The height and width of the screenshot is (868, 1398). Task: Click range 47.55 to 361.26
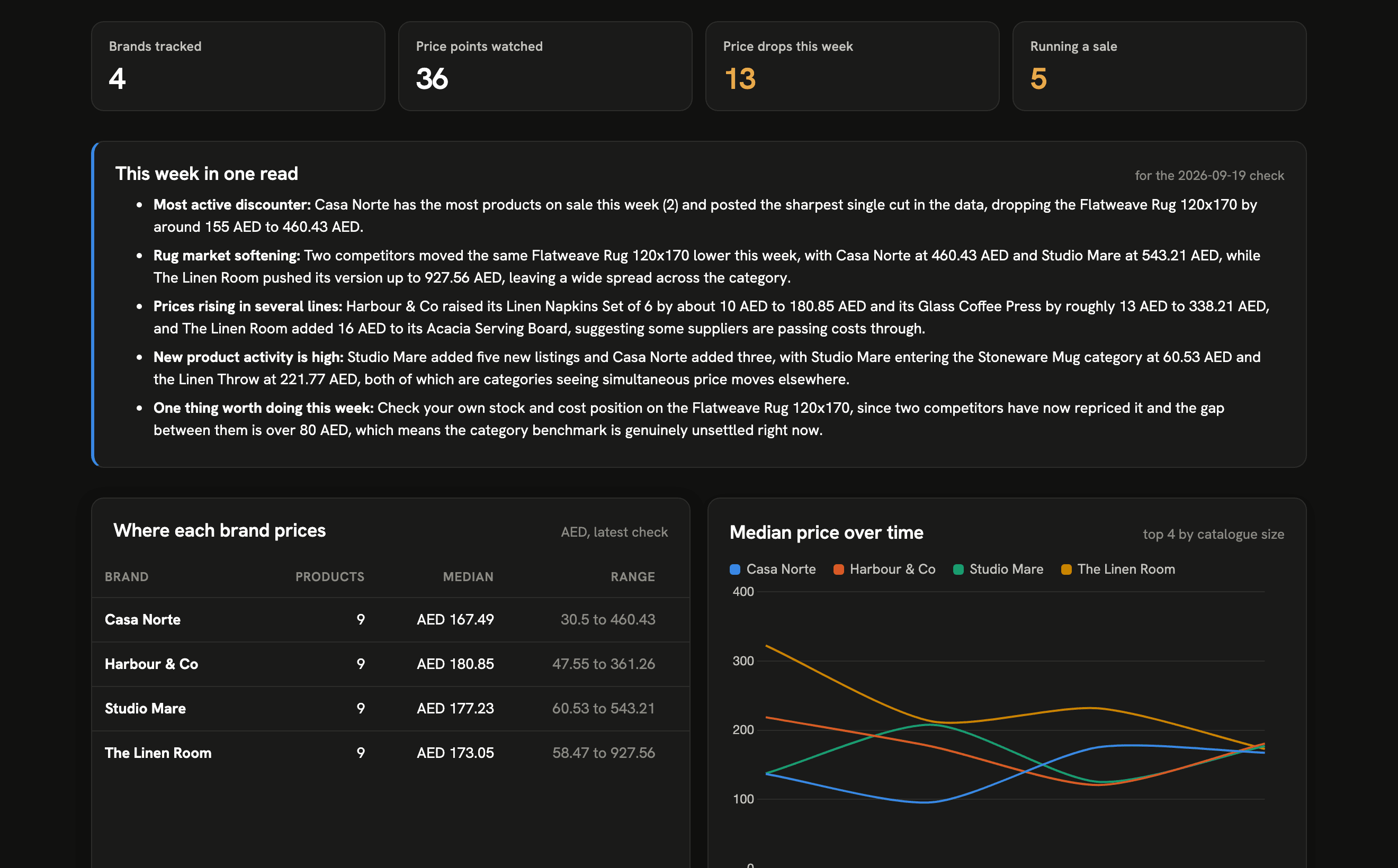coord(604,664)
